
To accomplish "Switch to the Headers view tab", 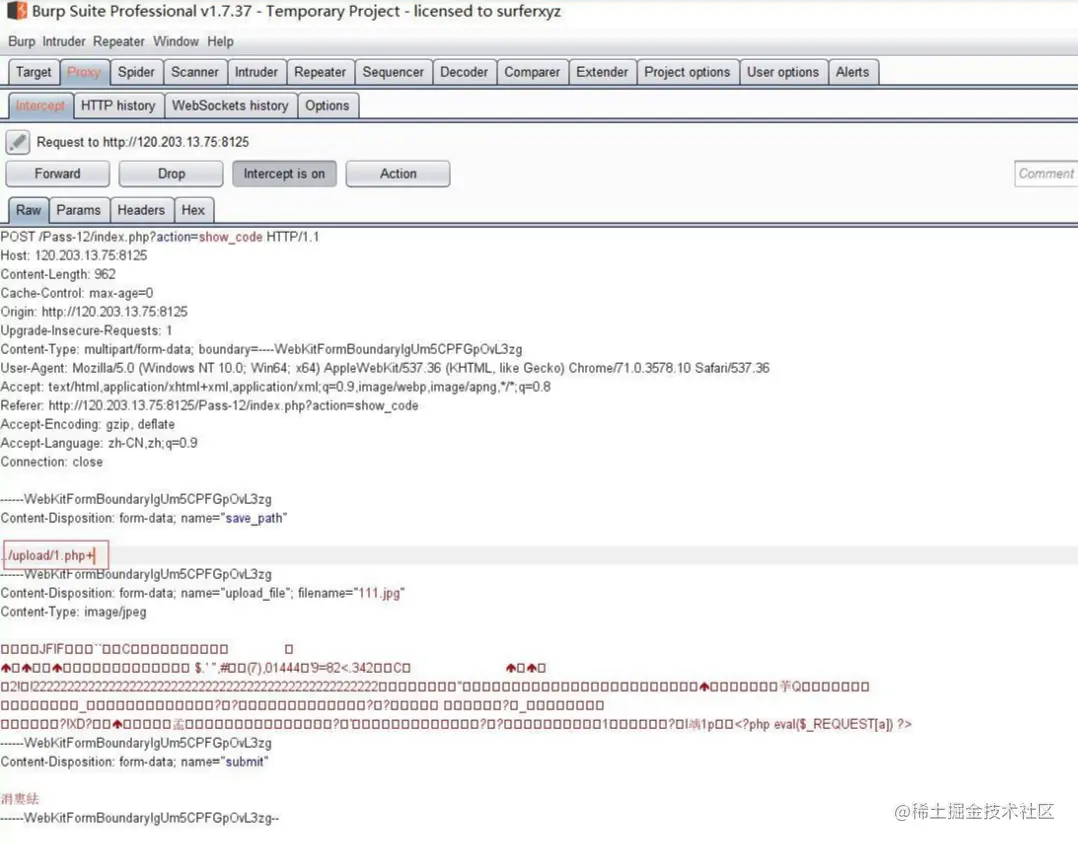I will 141,210.
